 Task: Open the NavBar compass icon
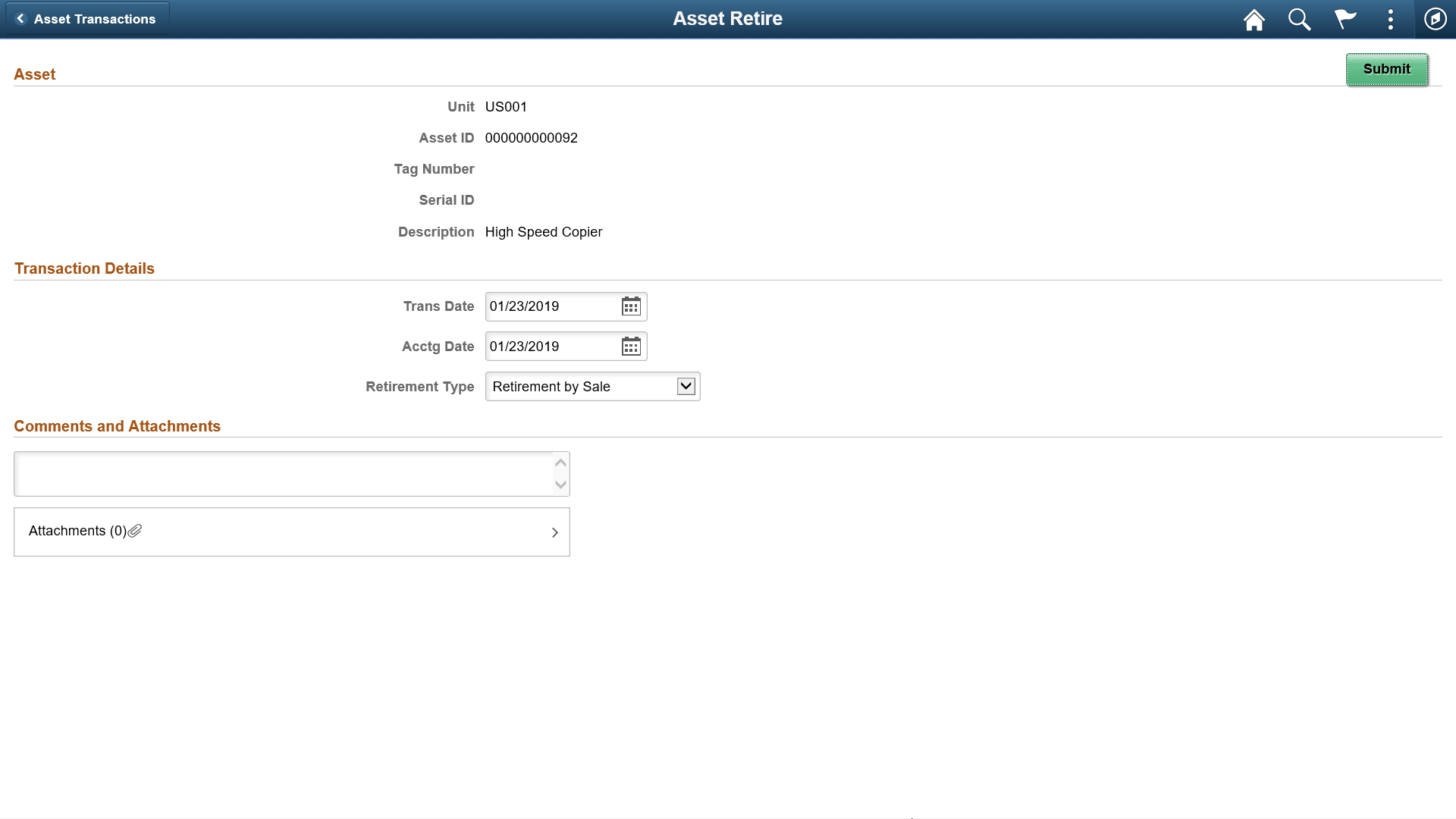1435,19
